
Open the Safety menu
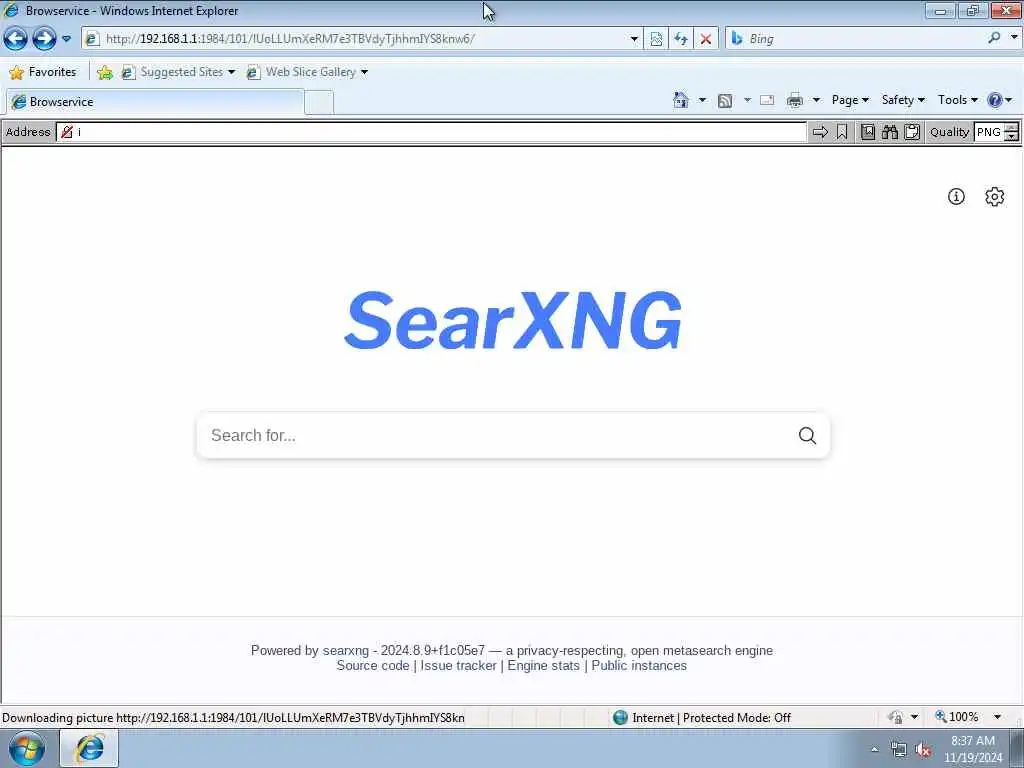903,100
